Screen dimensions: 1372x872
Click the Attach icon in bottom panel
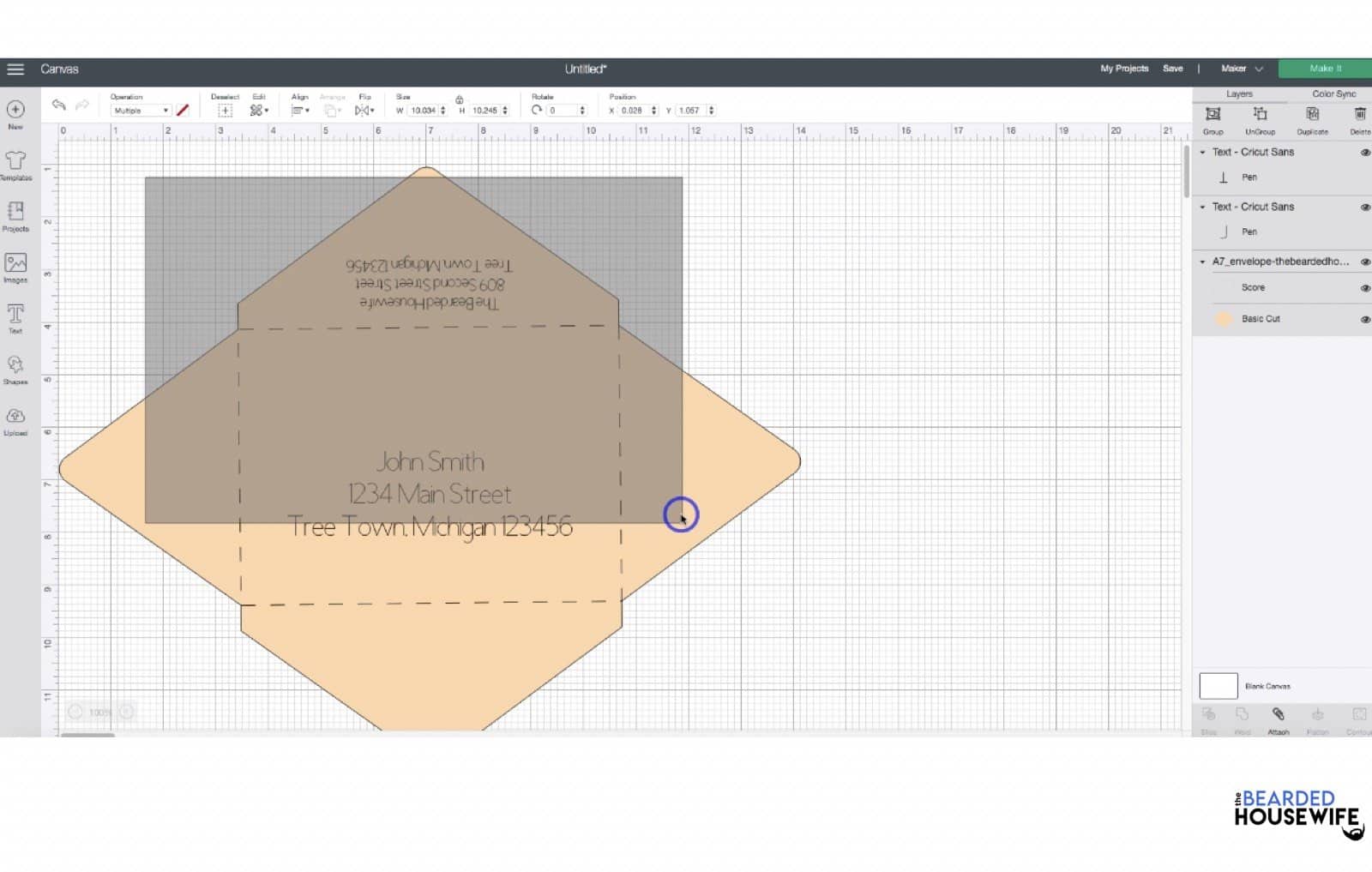[x=1278, y=720]
